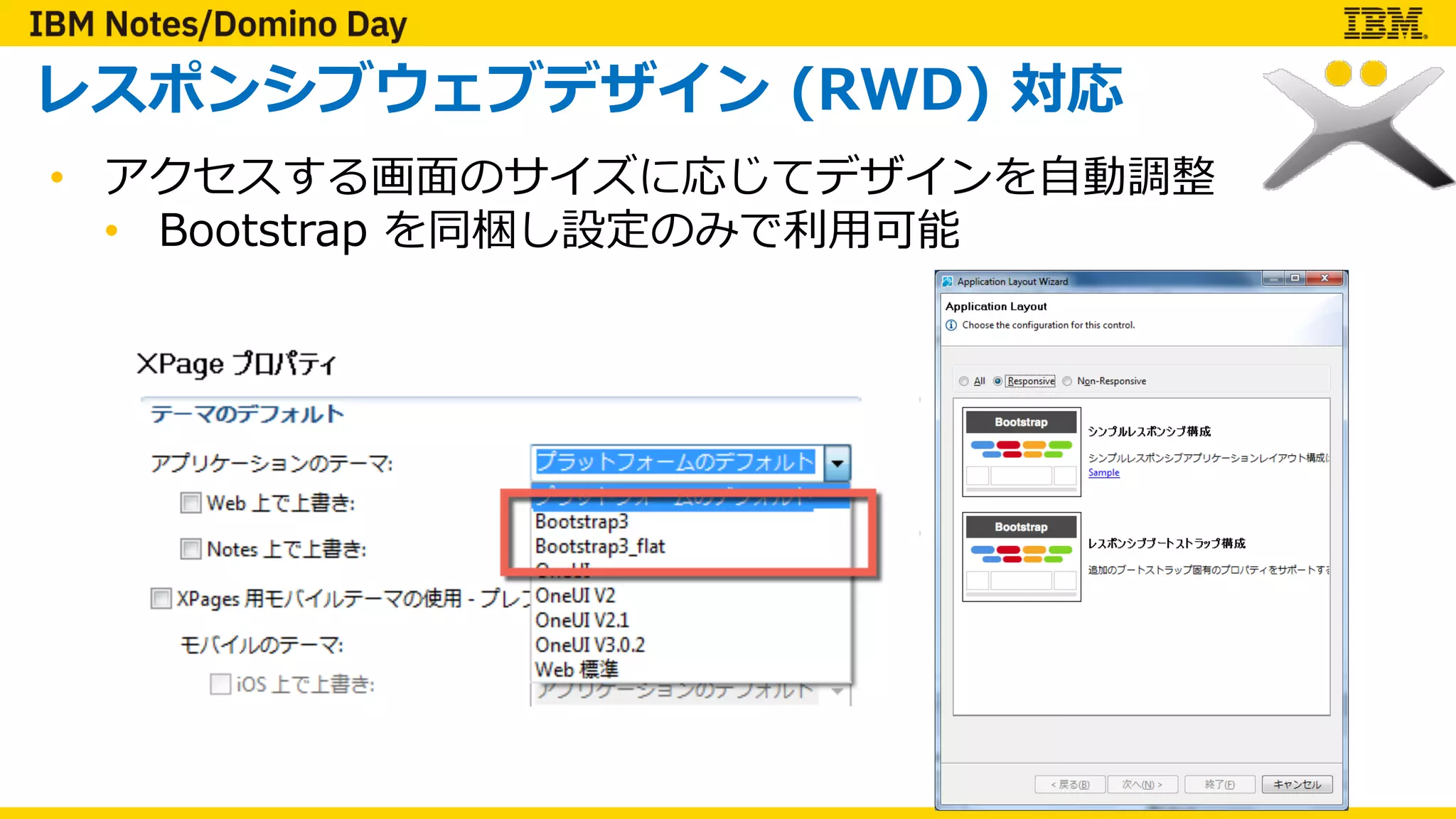Viewport: 1456px width, 819px height.
Task: Select the All radio button
Action: [x=963, y=381]
